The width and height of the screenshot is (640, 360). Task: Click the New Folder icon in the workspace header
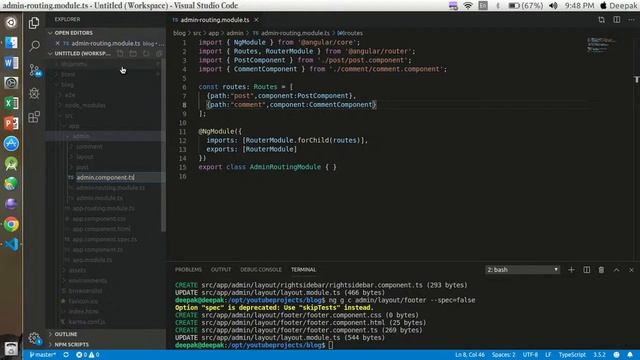point(133,53)
